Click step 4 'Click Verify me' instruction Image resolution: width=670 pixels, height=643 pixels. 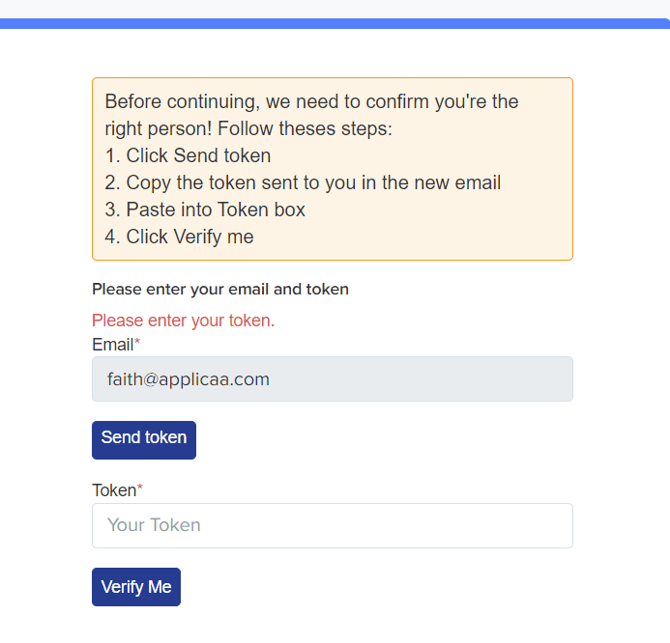[x=179, y=237]
